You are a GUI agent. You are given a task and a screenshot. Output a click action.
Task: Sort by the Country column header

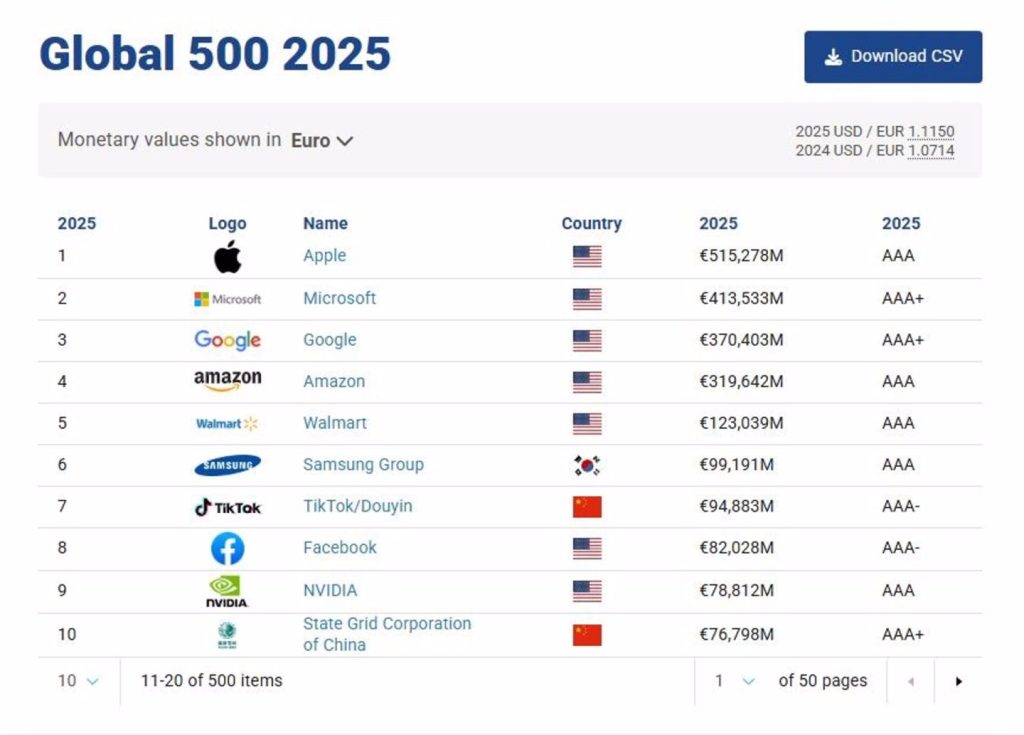[591, 223]
